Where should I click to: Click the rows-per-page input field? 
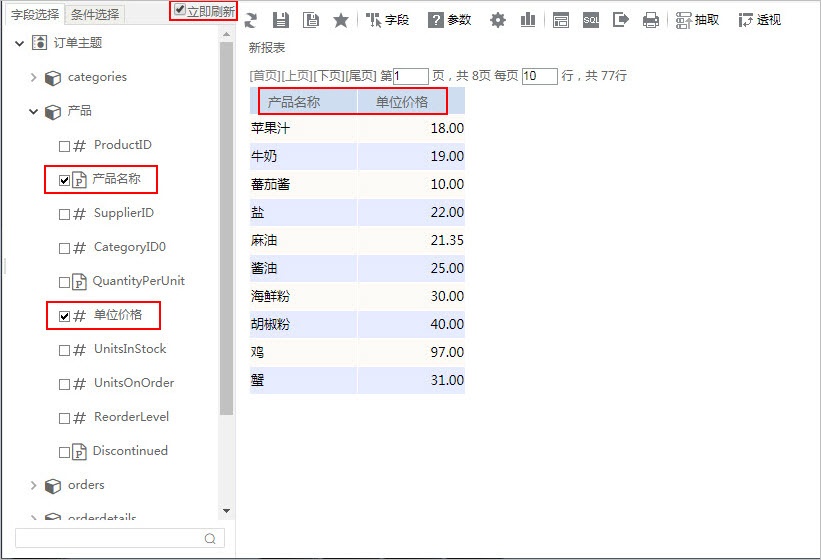pos(540,76)
